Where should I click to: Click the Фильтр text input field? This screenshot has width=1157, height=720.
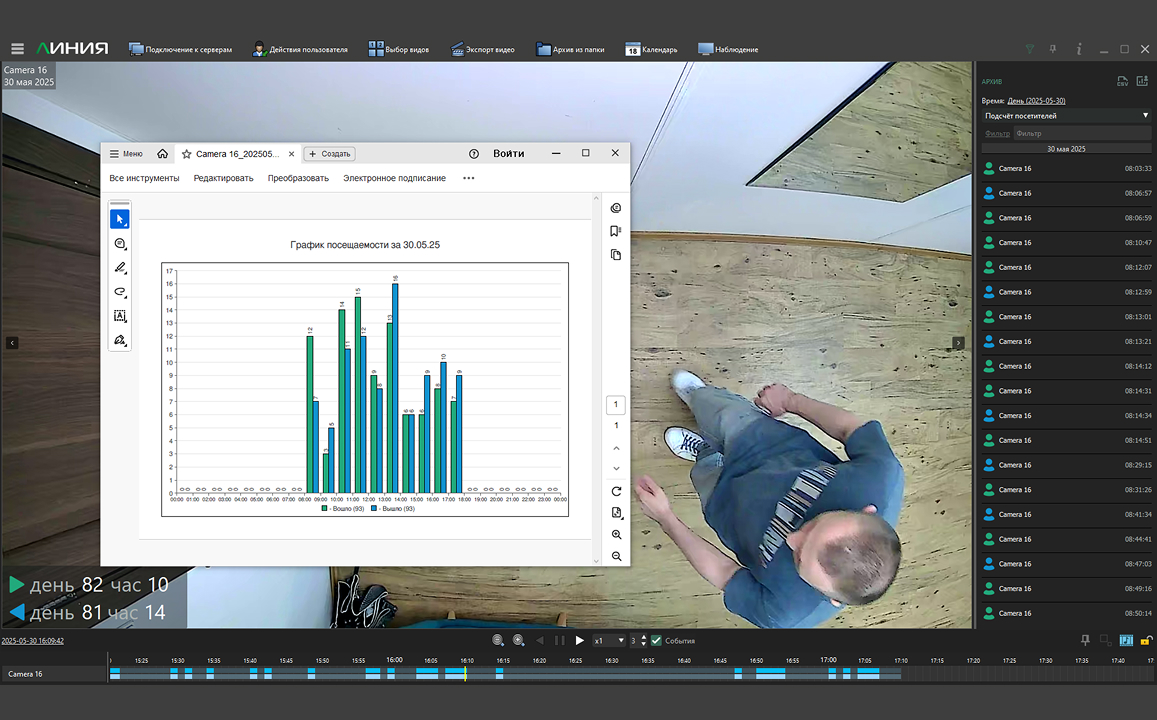[x=1080, y=133]
